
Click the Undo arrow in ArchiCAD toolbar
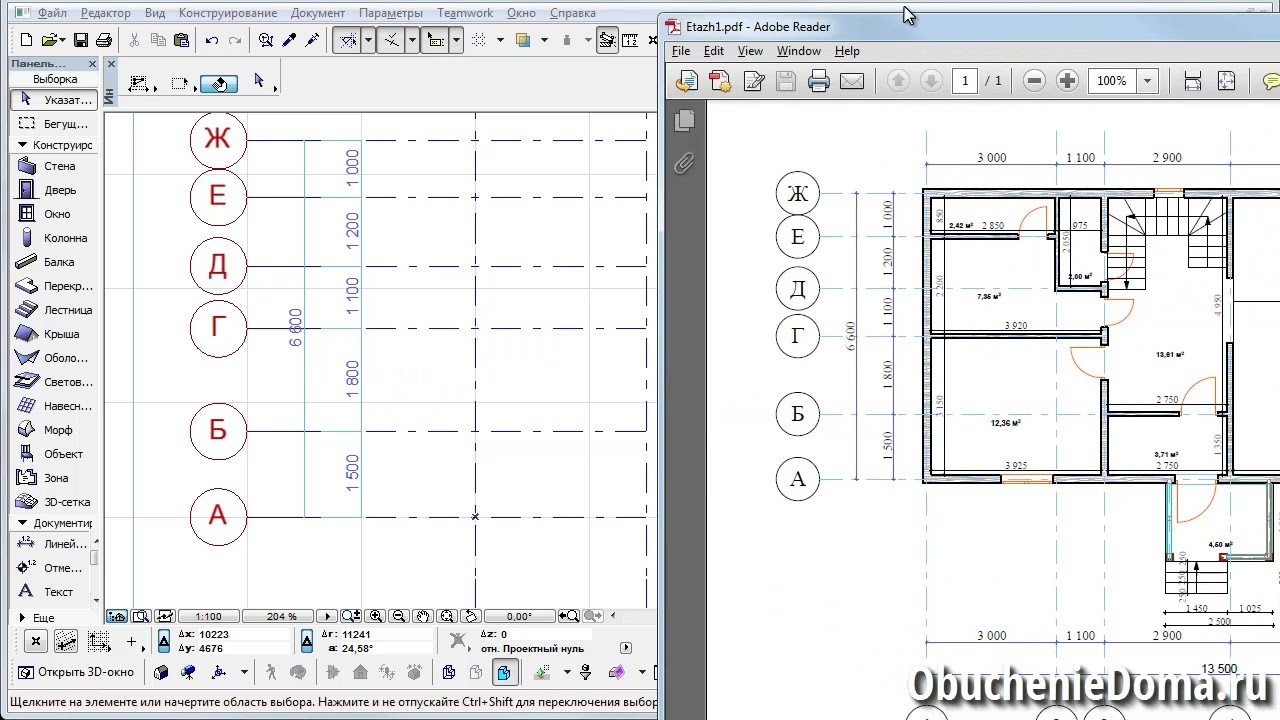point(211,40)
